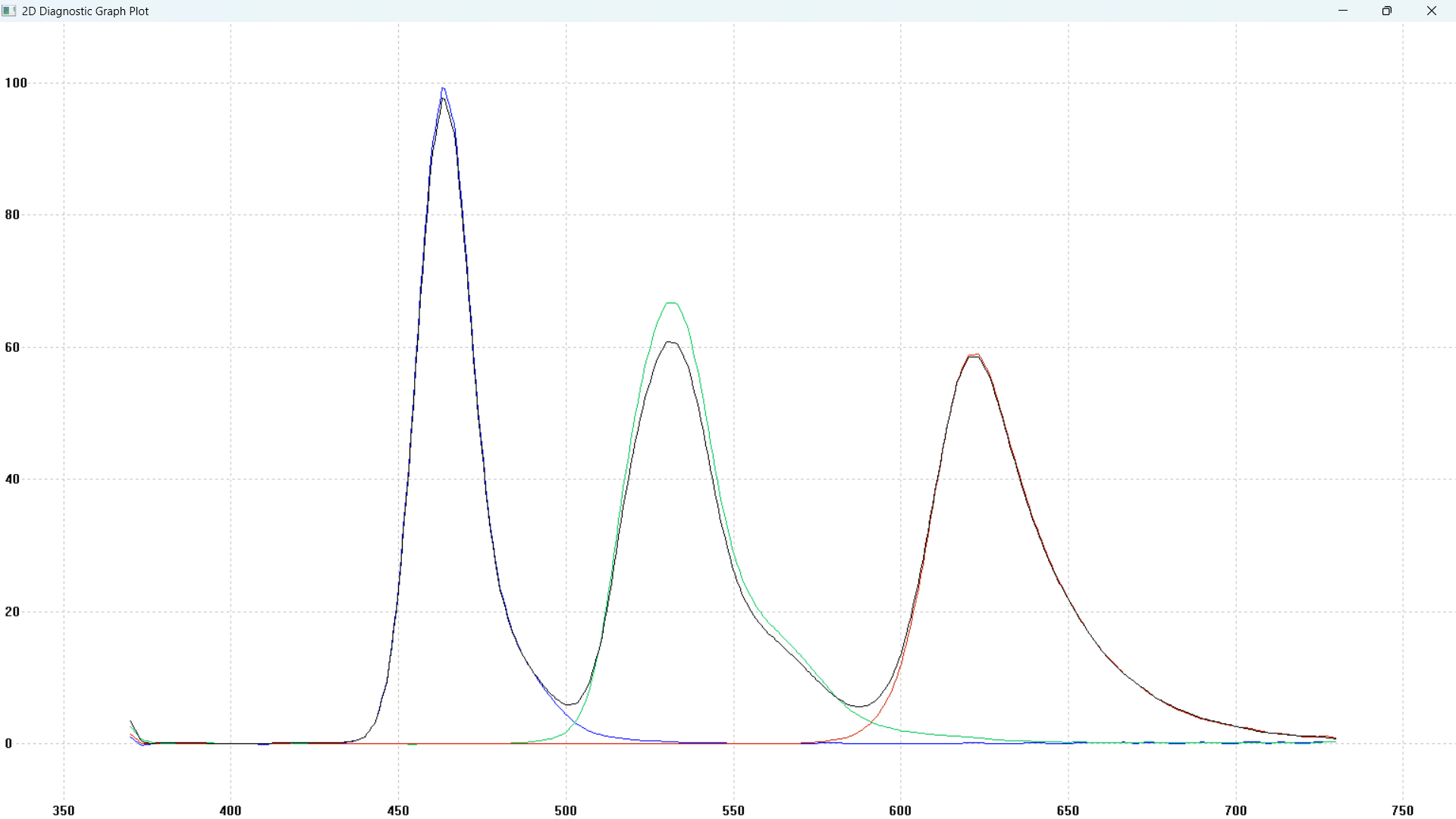This screenshot has height=819, width=1456.
Task: Click the blue curve peak near 100
Action: point(444,89)
